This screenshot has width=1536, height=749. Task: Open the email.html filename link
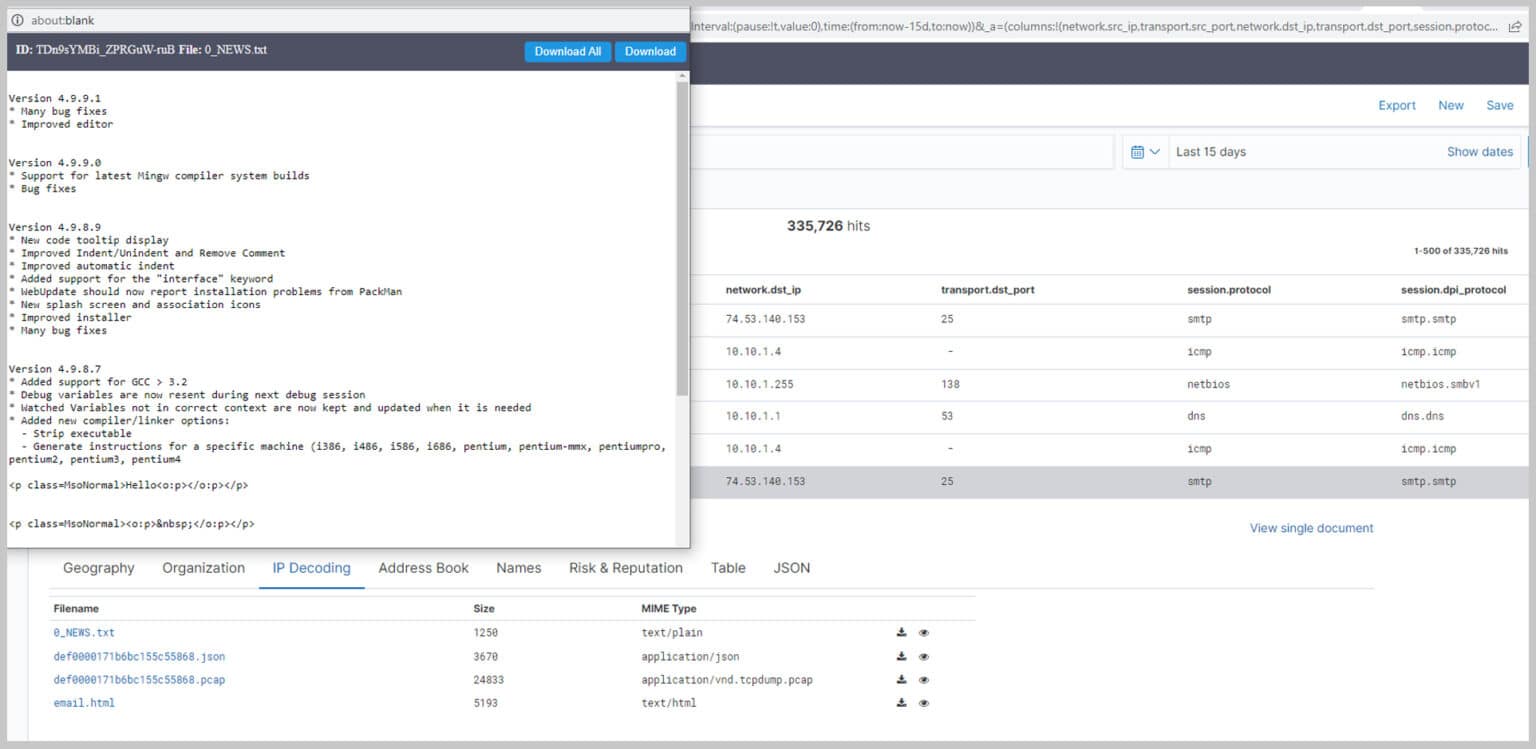point(84,703)
